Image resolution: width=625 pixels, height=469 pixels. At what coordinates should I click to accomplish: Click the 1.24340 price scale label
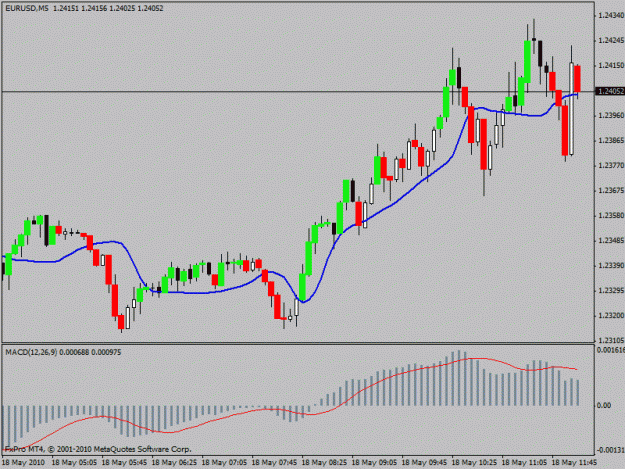611,16
